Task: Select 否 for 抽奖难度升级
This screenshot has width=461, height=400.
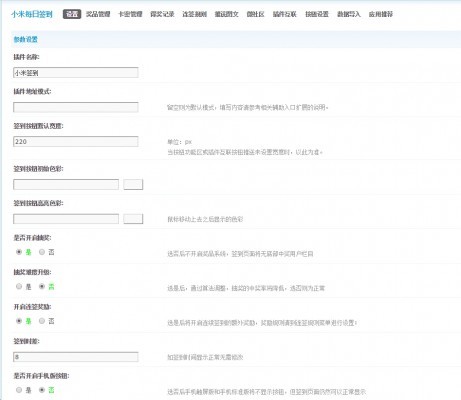Action: click(x=42, y=286)
